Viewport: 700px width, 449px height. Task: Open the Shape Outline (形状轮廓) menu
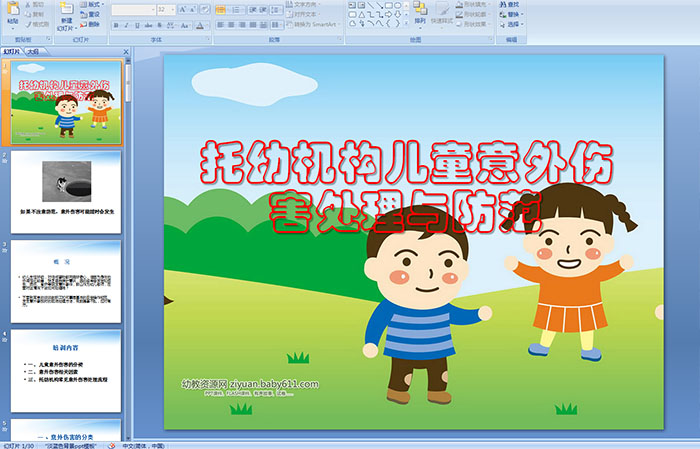click(x=473, y=14)
